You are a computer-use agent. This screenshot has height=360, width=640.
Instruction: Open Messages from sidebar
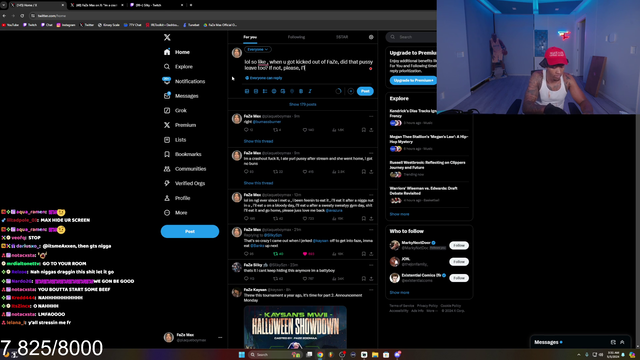(181, 96)
